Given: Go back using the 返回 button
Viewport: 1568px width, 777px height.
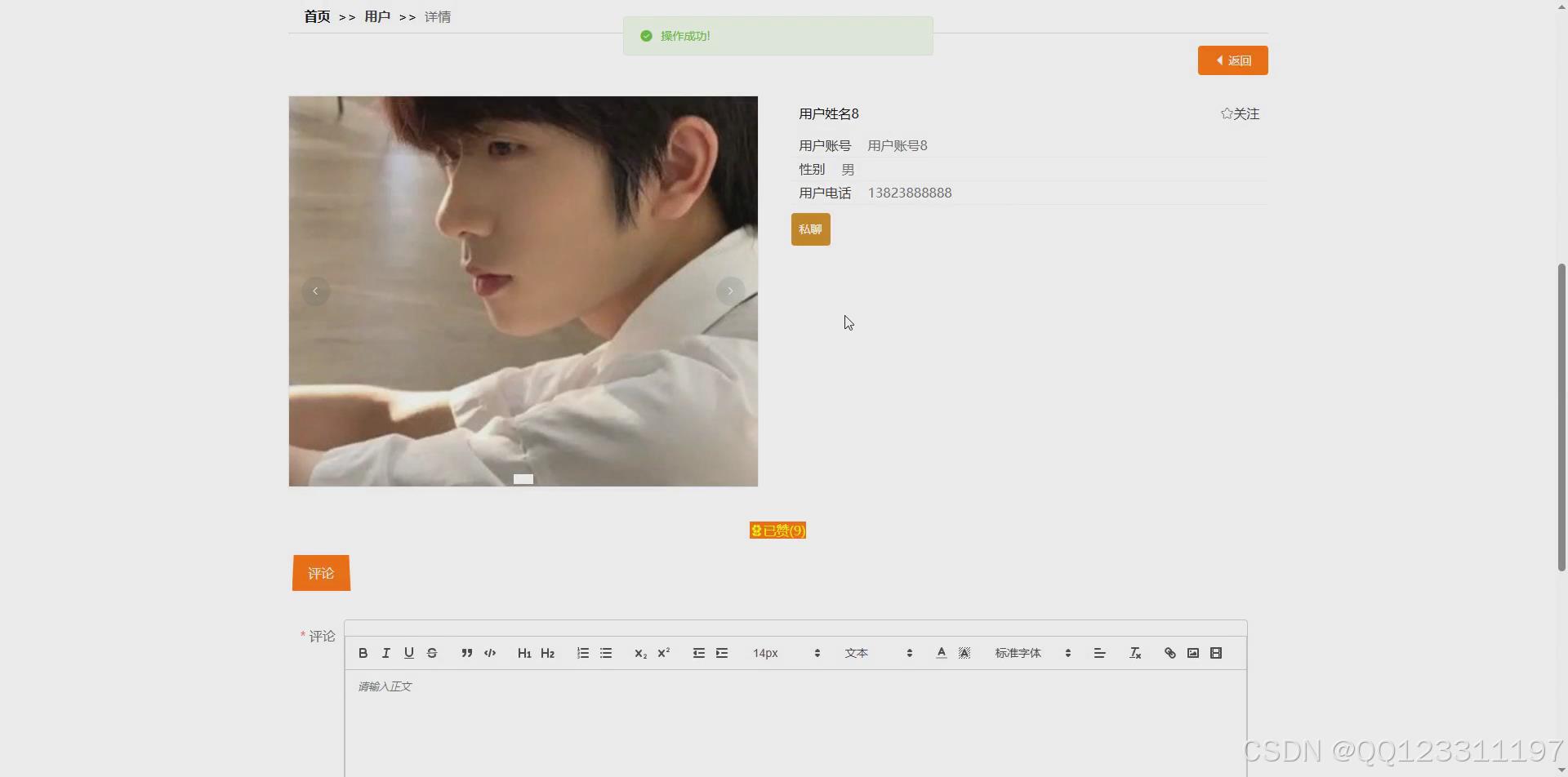Looking at the screenshot, I should pos(1232,60).
